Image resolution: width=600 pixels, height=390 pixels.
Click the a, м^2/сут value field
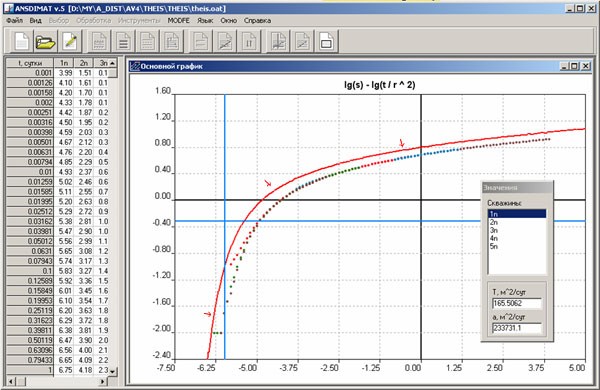coord(517,328)
